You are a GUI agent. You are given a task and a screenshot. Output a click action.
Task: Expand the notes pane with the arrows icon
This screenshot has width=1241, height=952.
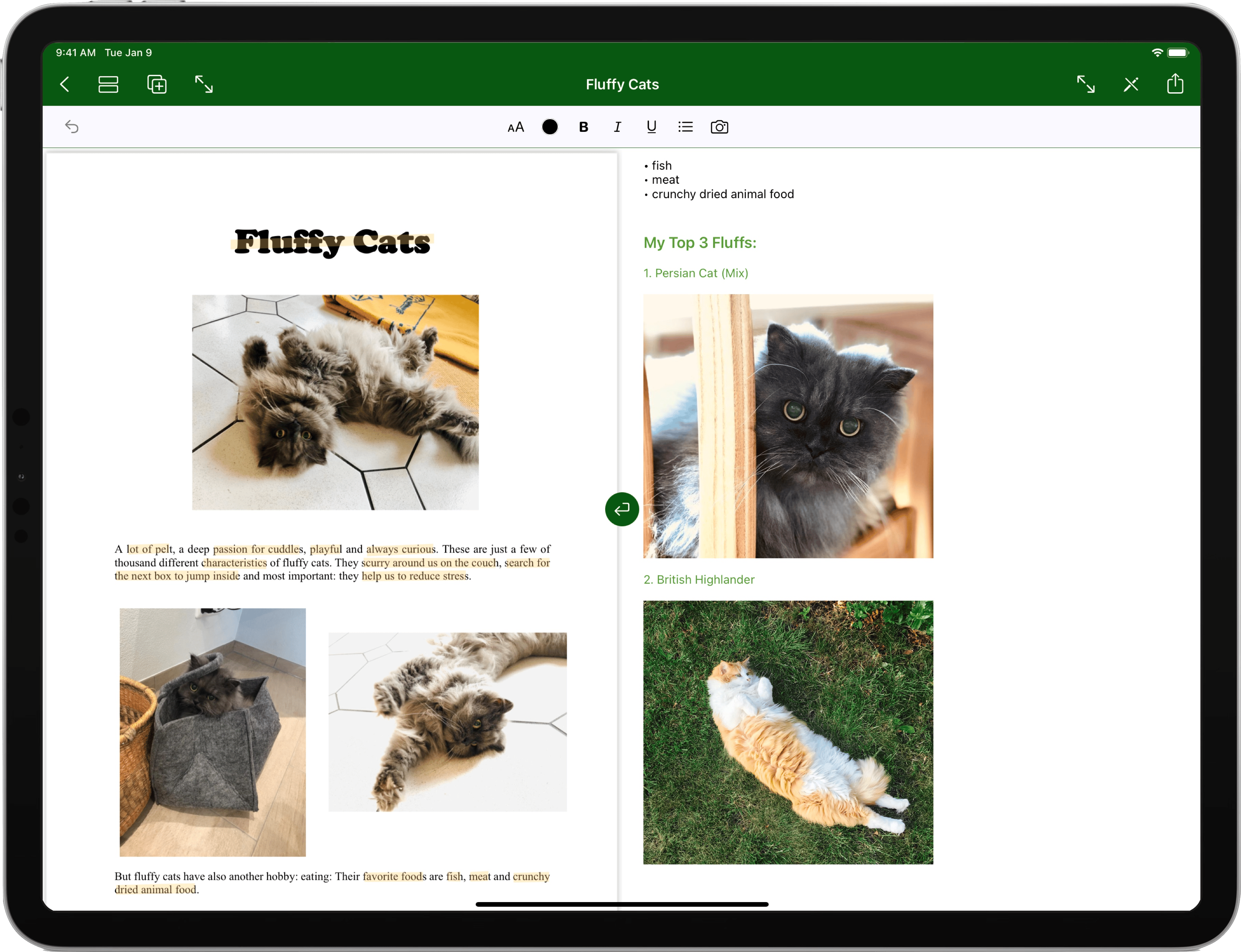(1085, 84)
